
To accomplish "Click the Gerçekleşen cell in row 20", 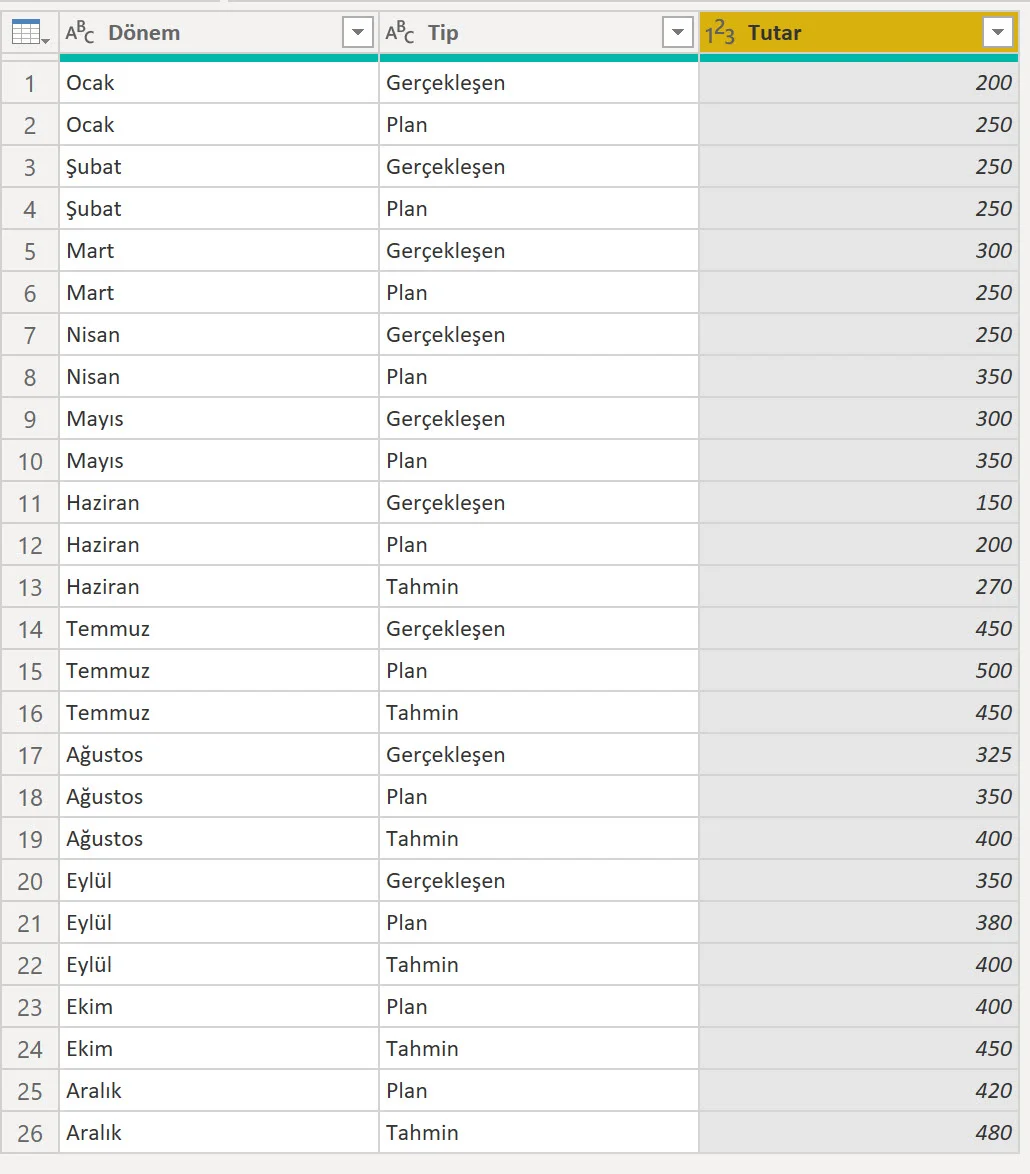I will point(538,881).
